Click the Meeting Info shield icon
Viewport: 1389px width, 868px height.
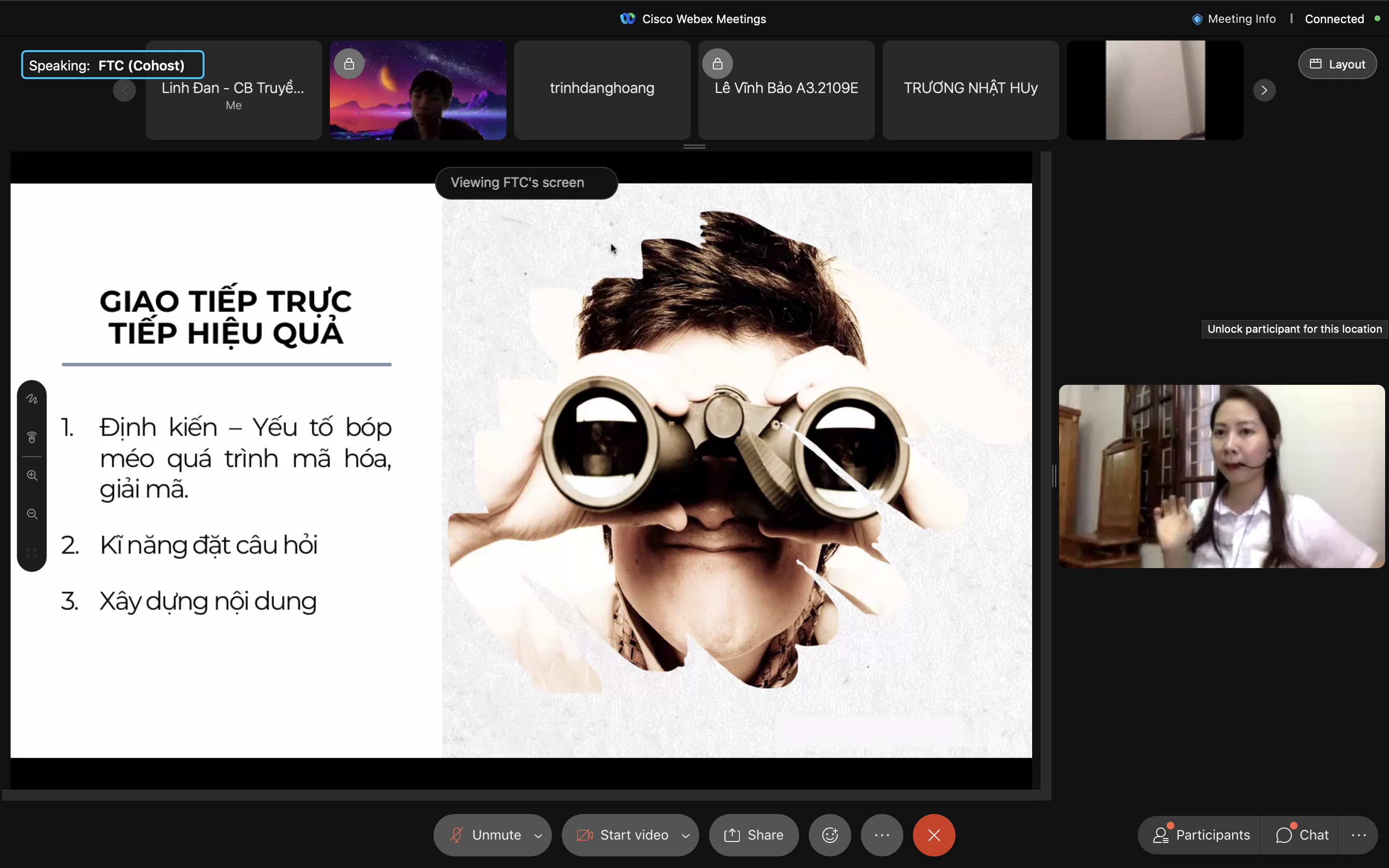coord(1198,19)
